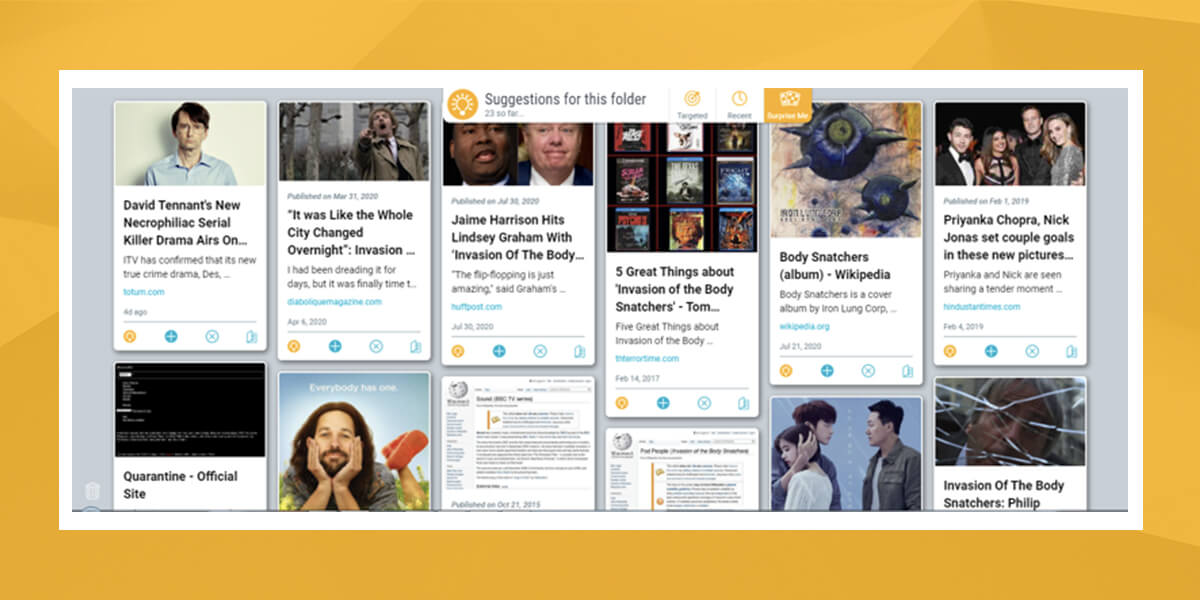Click the David Tennant portrait thumbnail

coord(190,143)
